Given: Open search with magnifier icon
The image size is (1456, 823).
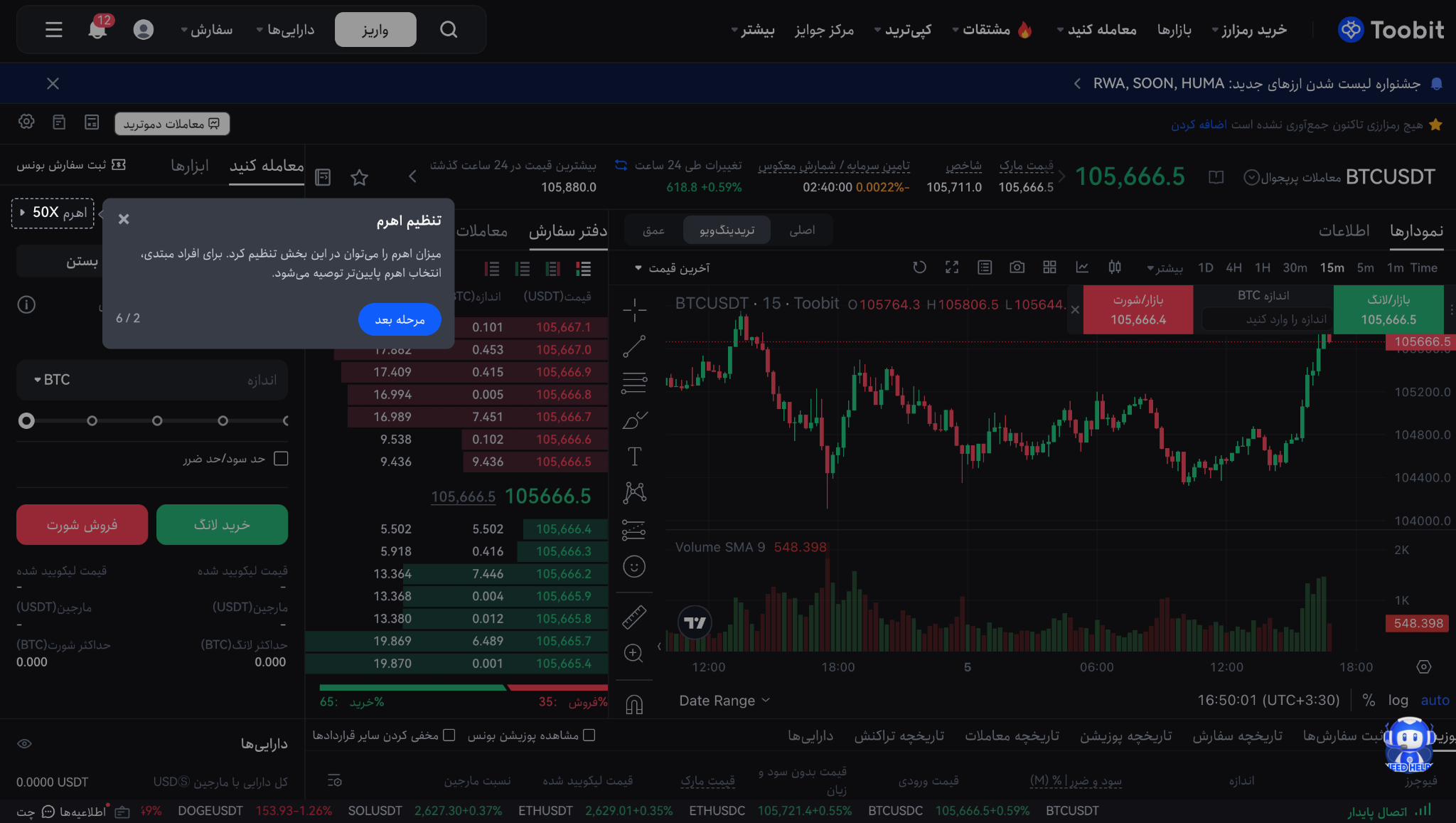Looking at the screenshot, I should 448,30.
